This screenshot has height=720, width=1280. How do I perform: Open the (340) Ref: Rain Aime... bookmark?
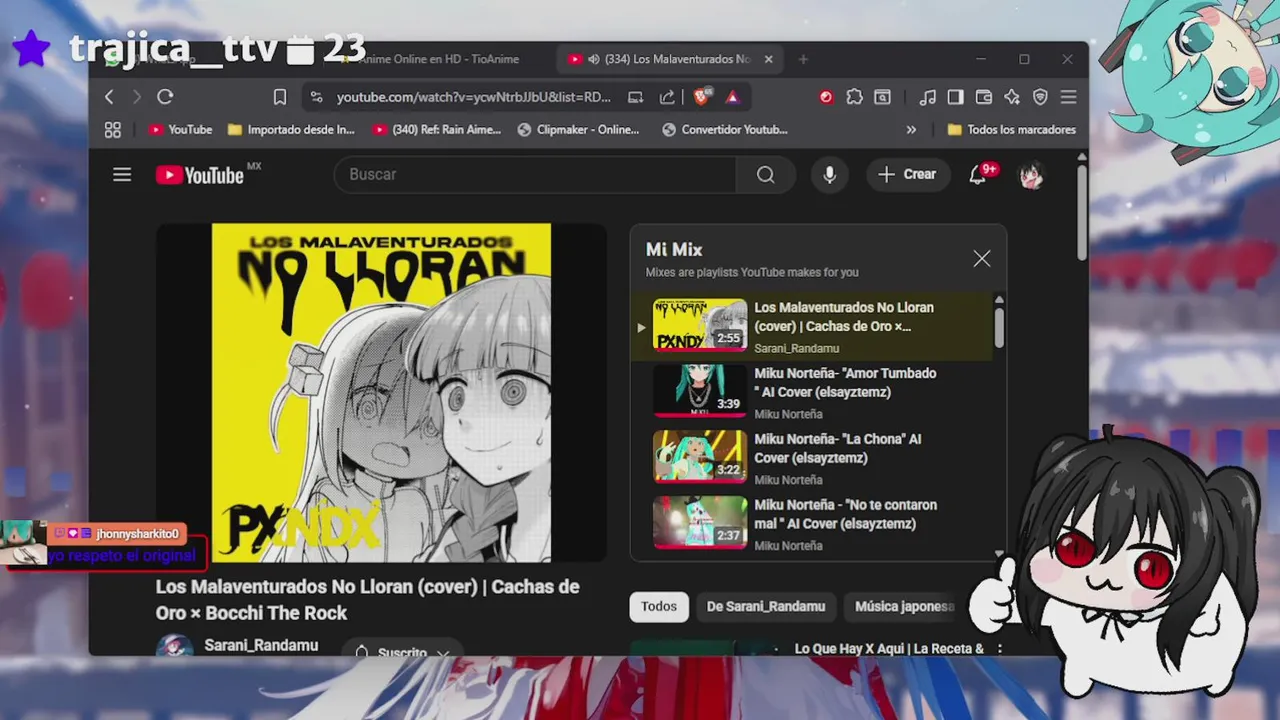(436, 130)
